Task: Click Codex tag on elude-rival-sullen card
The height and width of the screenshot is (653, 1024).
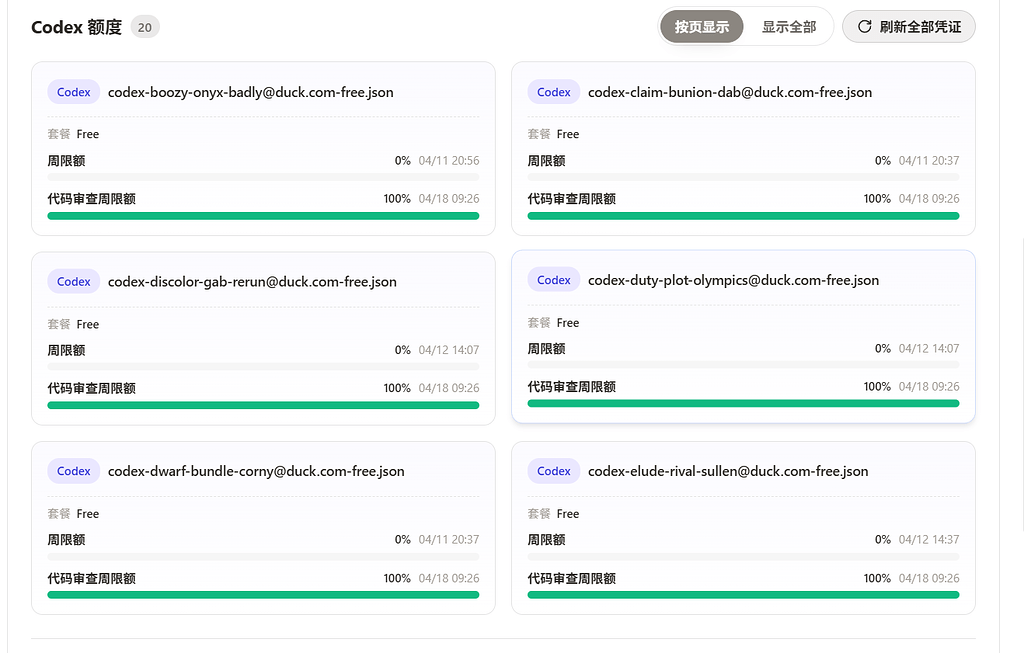Action: [554, 471]
